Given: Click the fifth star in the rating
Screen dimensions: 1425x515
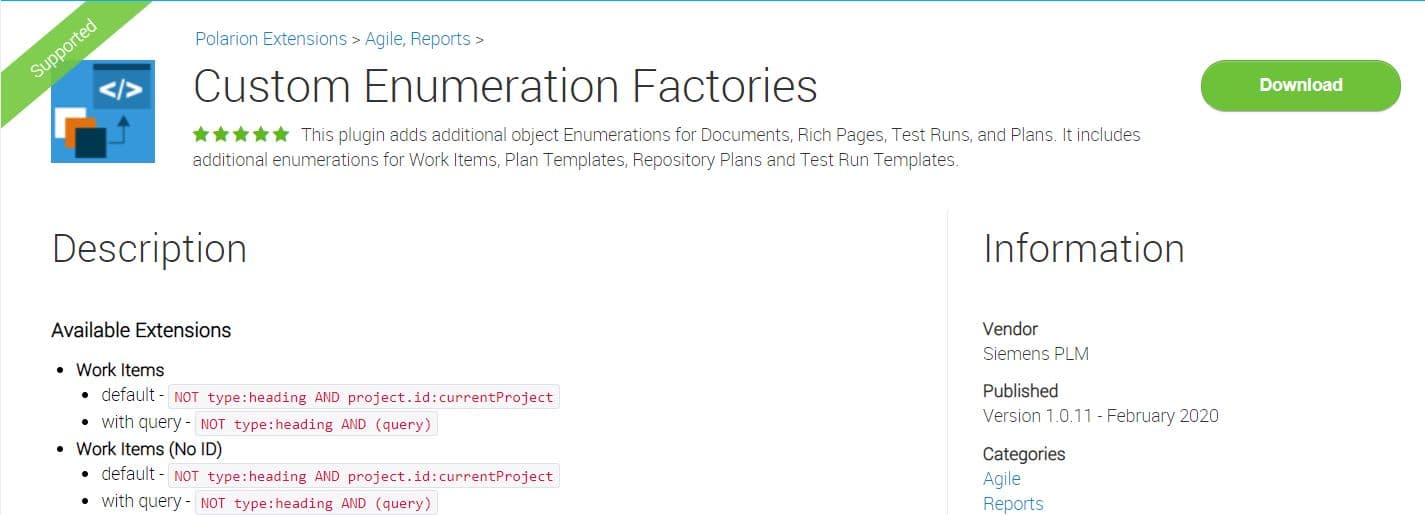Looking at the screenshot, I should [281, 134].
